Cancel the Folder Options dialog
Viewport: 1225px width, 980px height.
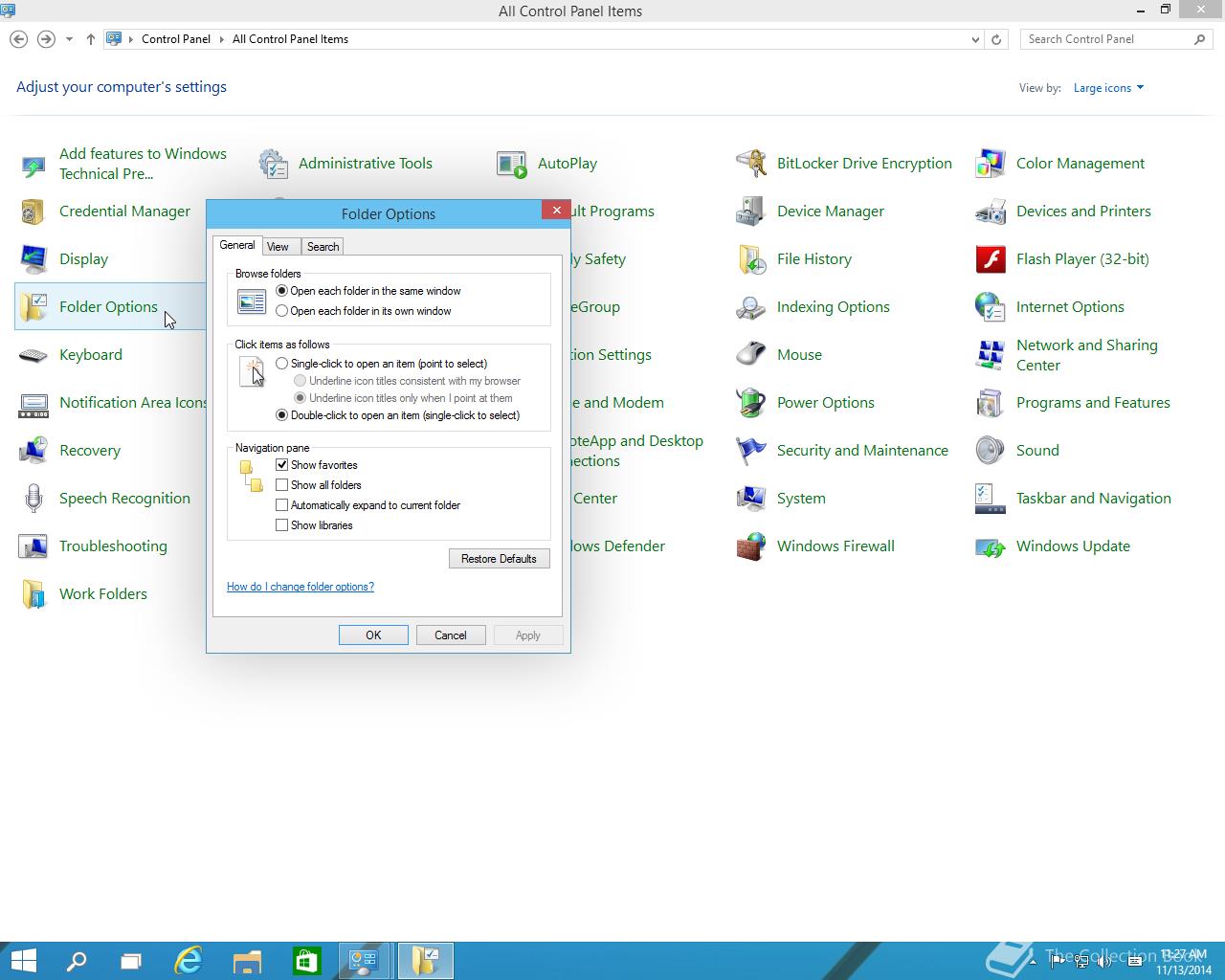(451, 635)
